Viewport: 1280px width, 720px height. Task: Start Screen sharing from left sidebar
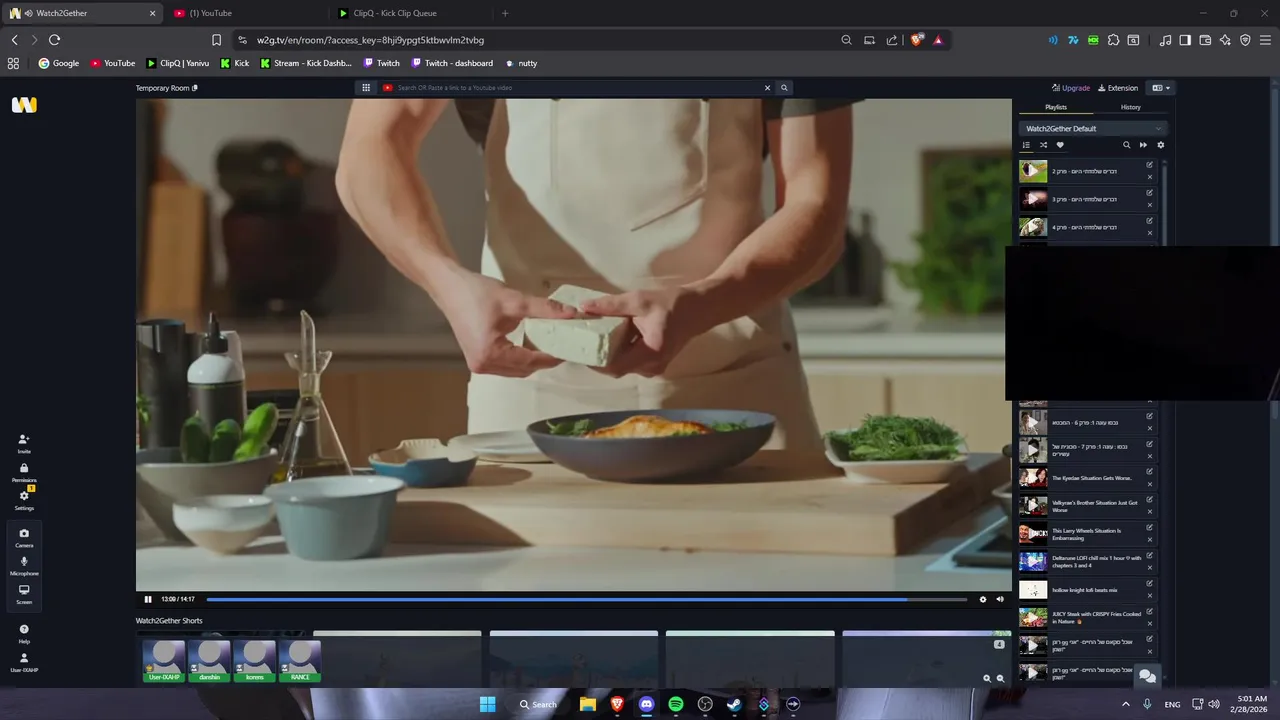click(24, 594)
